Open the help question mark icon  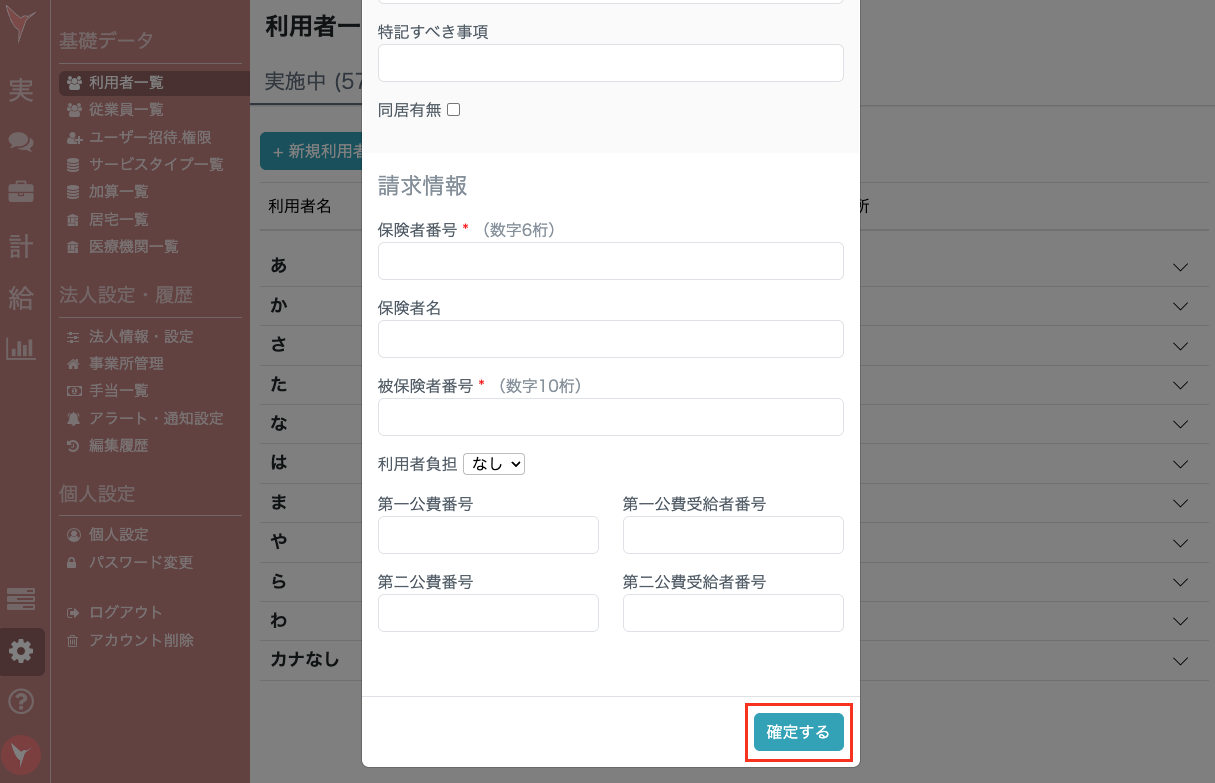click(x=22, y=700)
